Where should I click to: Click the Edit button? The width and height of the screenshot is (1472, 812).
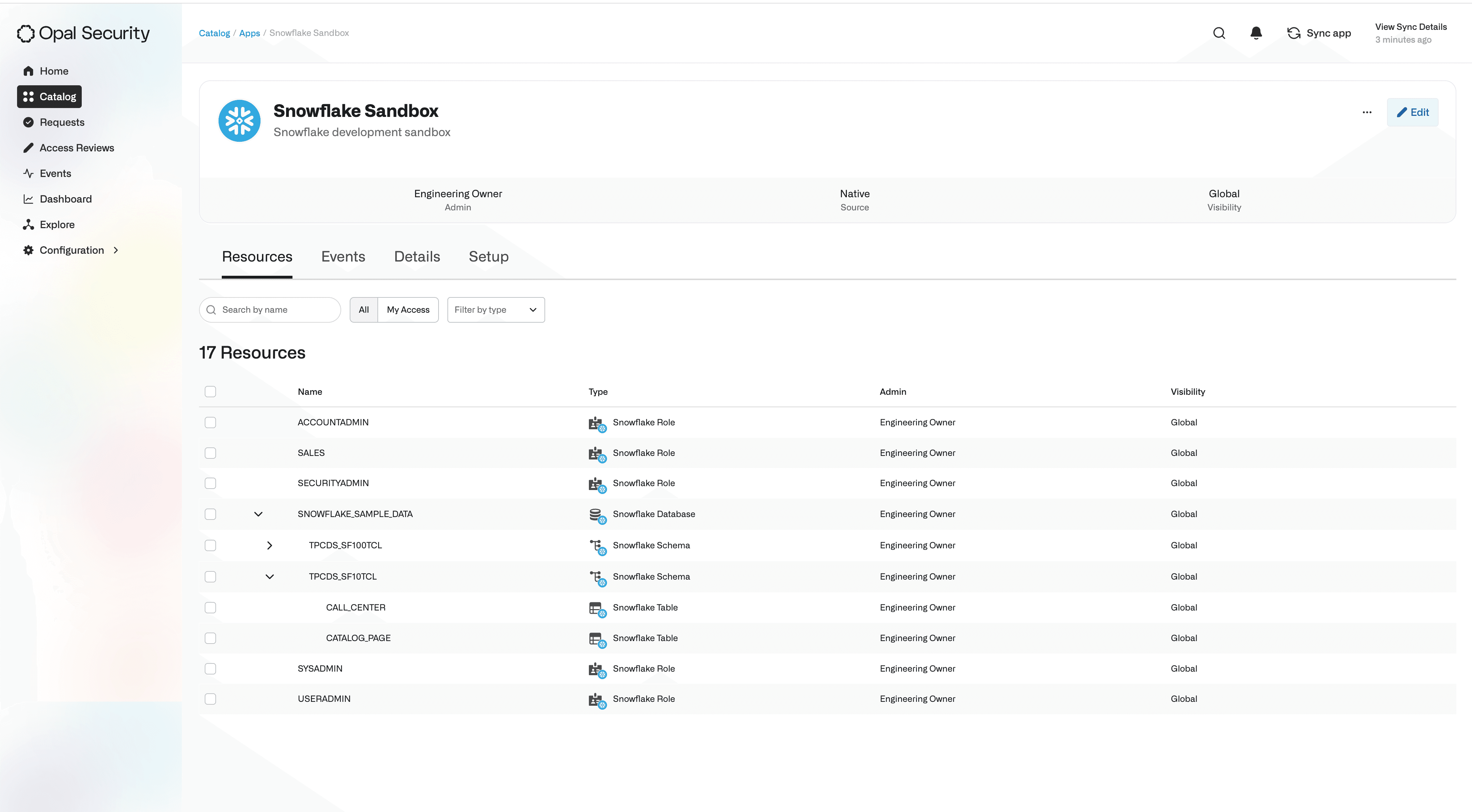click(x=1413, y=112)
